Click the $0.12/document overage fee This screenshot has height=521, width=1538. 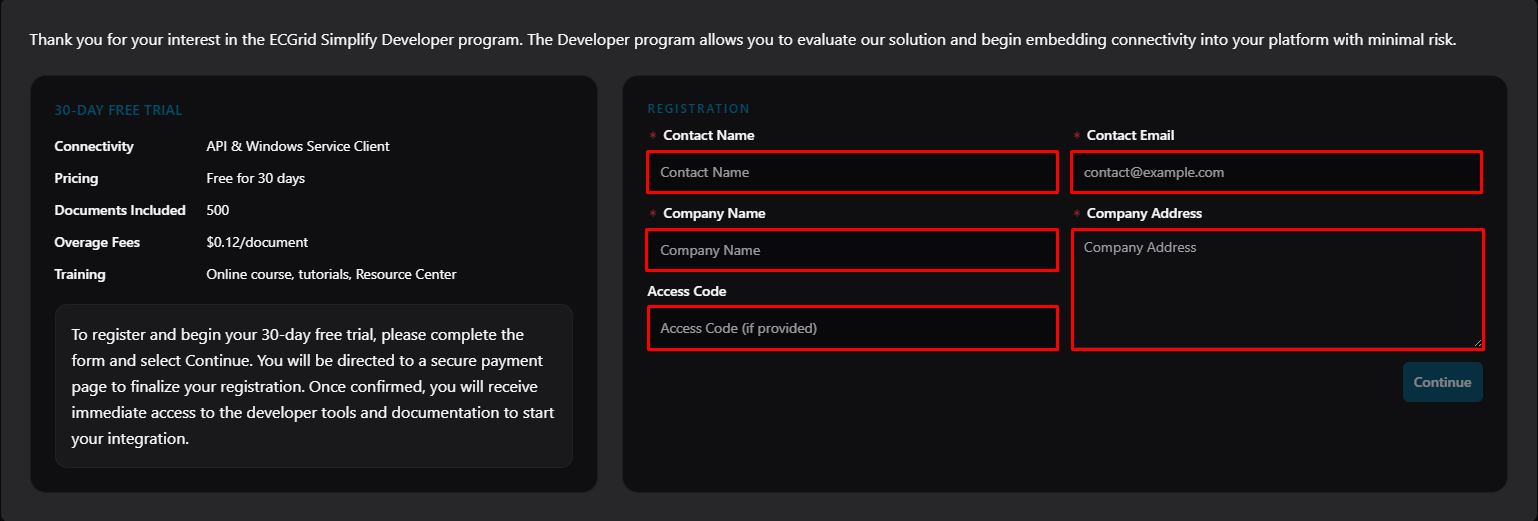pos(257,242)
